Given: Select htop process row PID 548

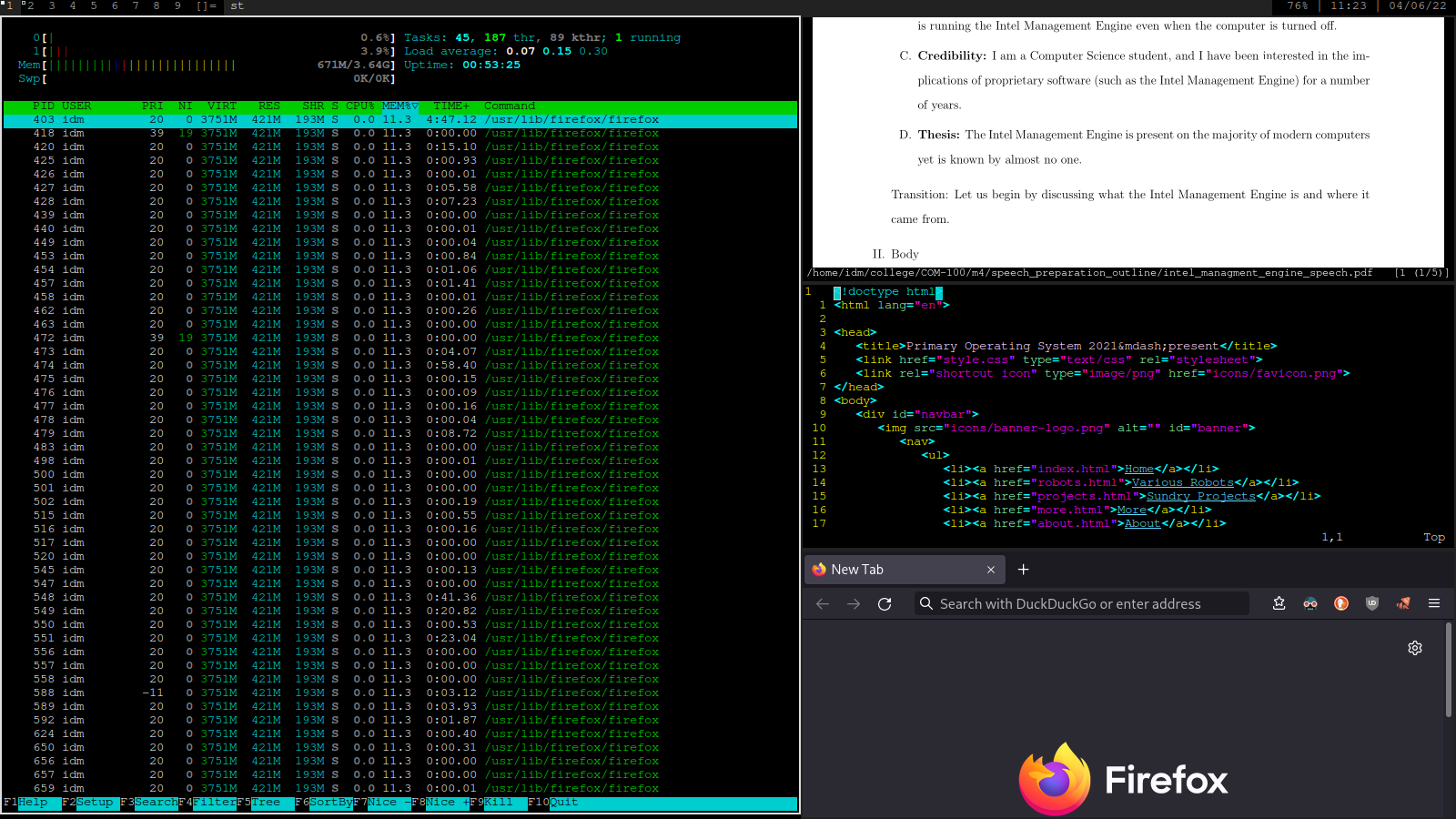Looking at the screenshot, I should click(400, 597).
